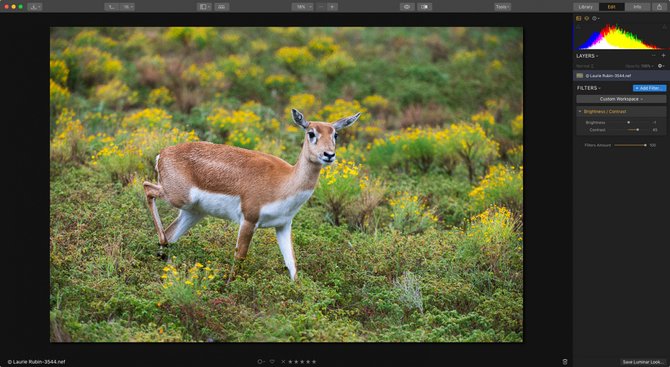The height and width of the screenshot is (367, 670).
Task: Click the Save Luminar Look button
Action: [643, 362]
